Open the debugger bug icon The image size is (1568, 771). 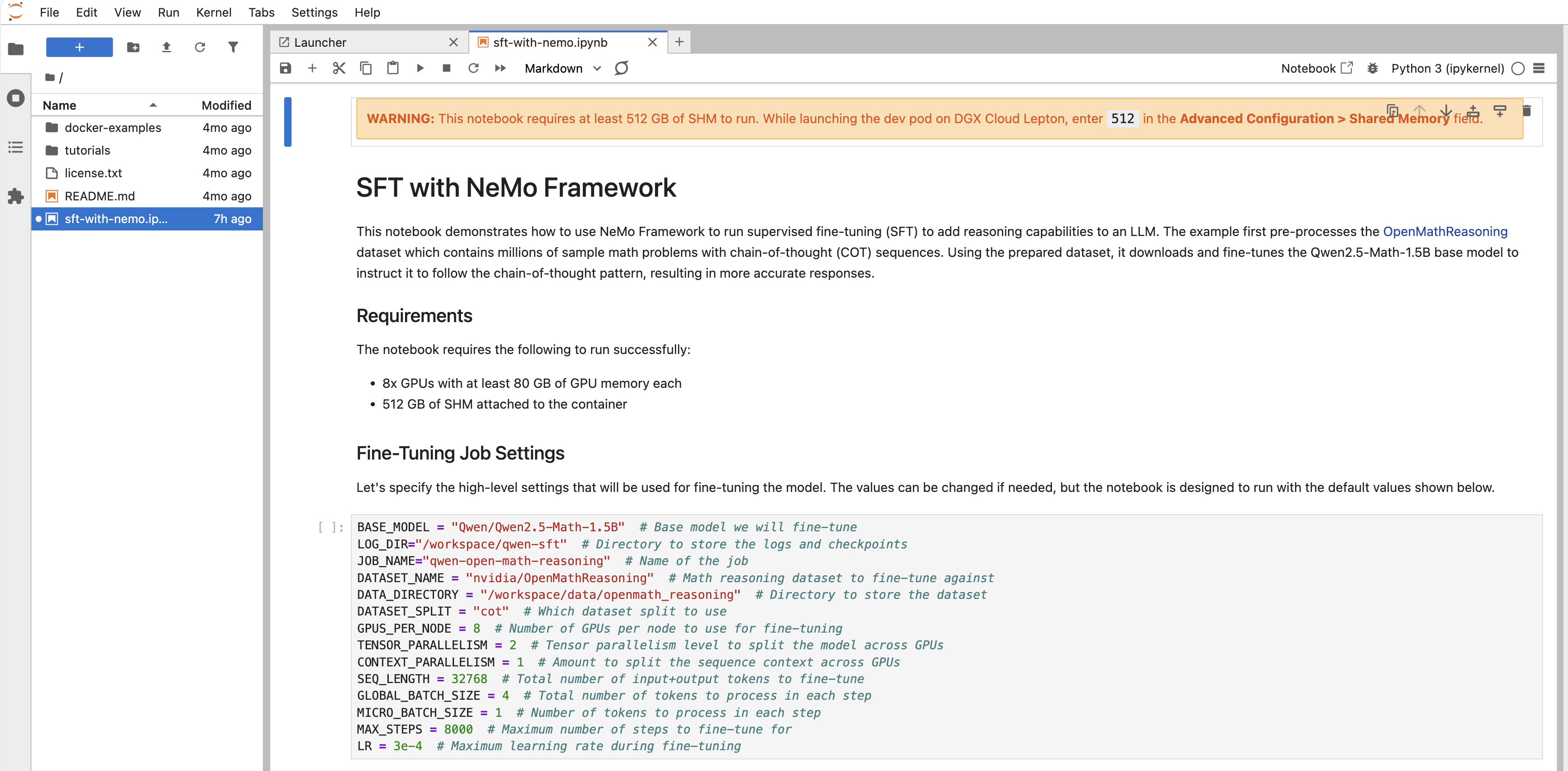click(1372, 68)
